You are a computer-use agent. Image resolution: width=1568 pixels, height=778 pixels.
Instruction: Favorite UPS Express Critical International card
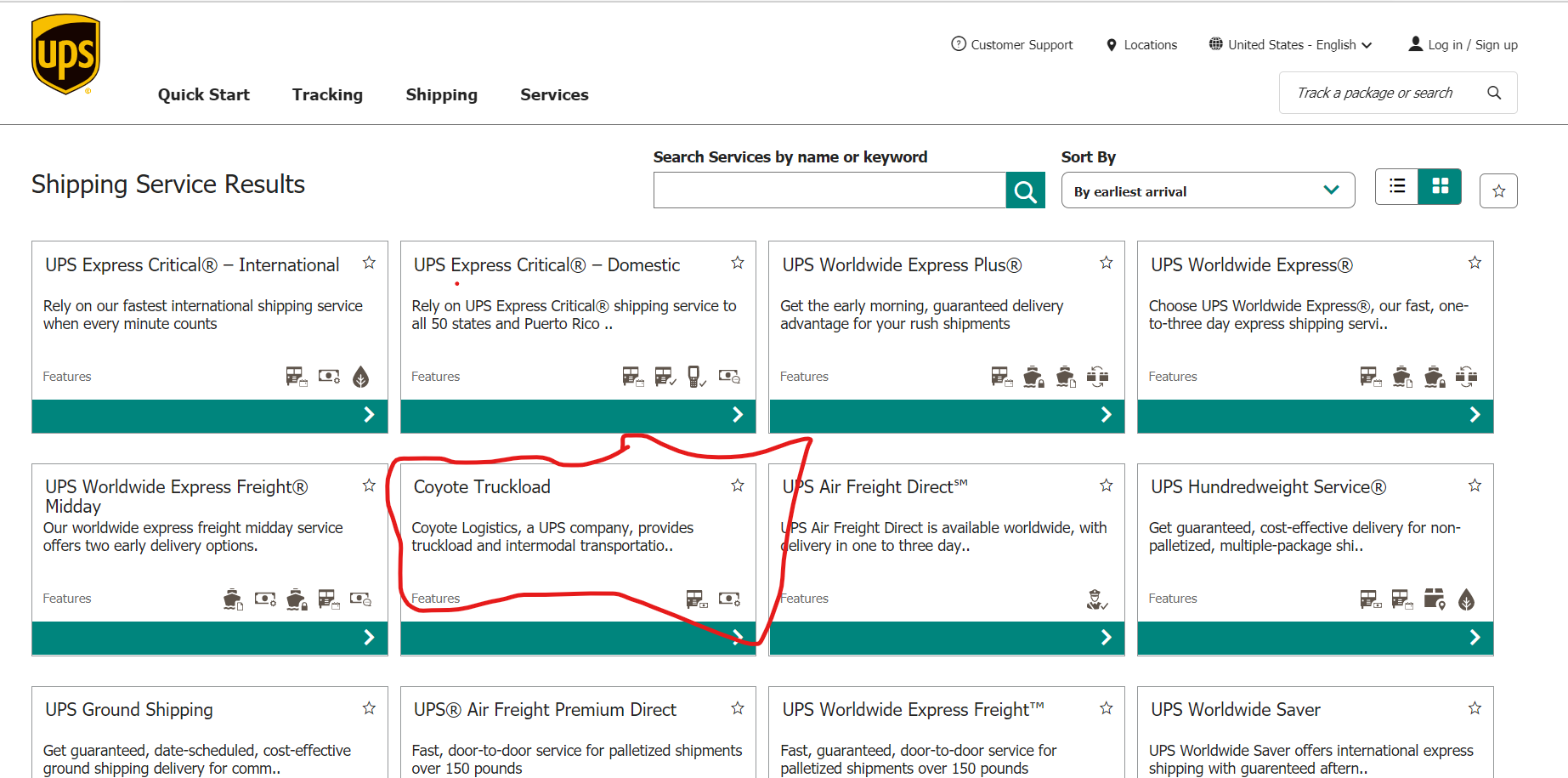369,263
